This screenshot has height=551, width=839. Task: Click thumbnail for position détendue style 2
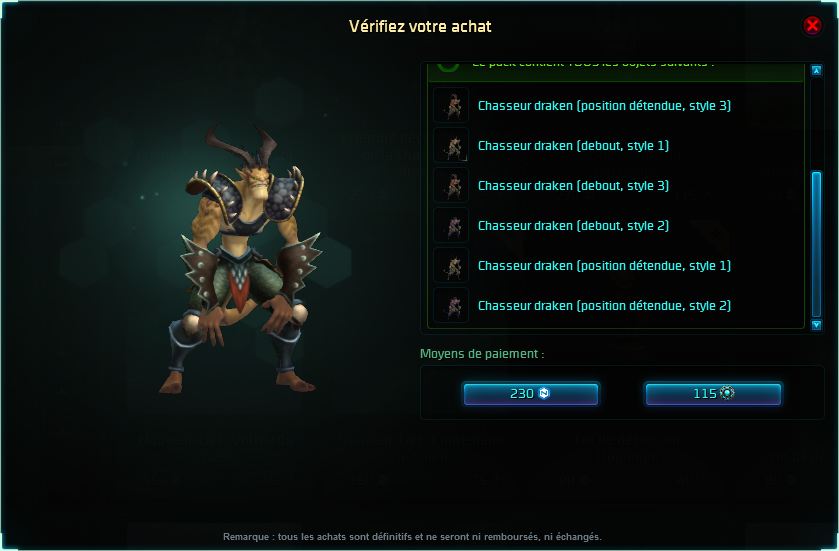451,305
